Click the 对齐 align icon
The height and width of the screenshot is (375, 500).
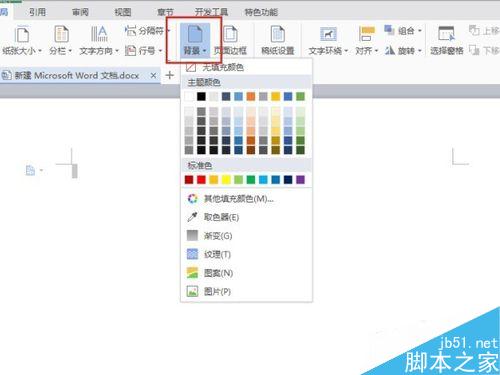click(367, 34)
